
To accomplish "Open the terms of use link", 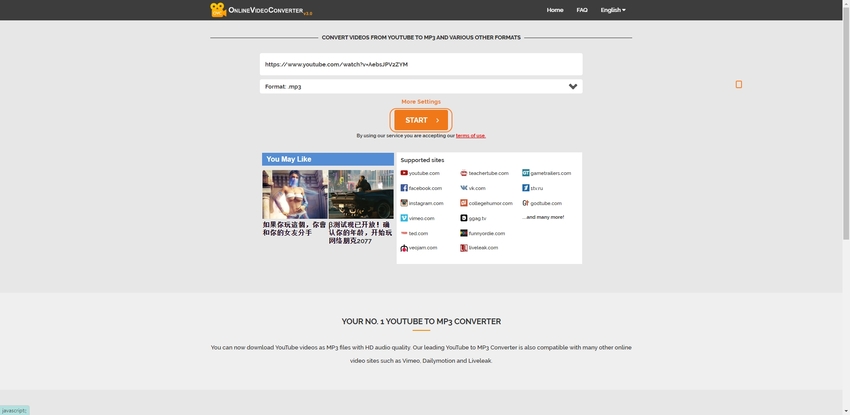I will click(471, 135).
